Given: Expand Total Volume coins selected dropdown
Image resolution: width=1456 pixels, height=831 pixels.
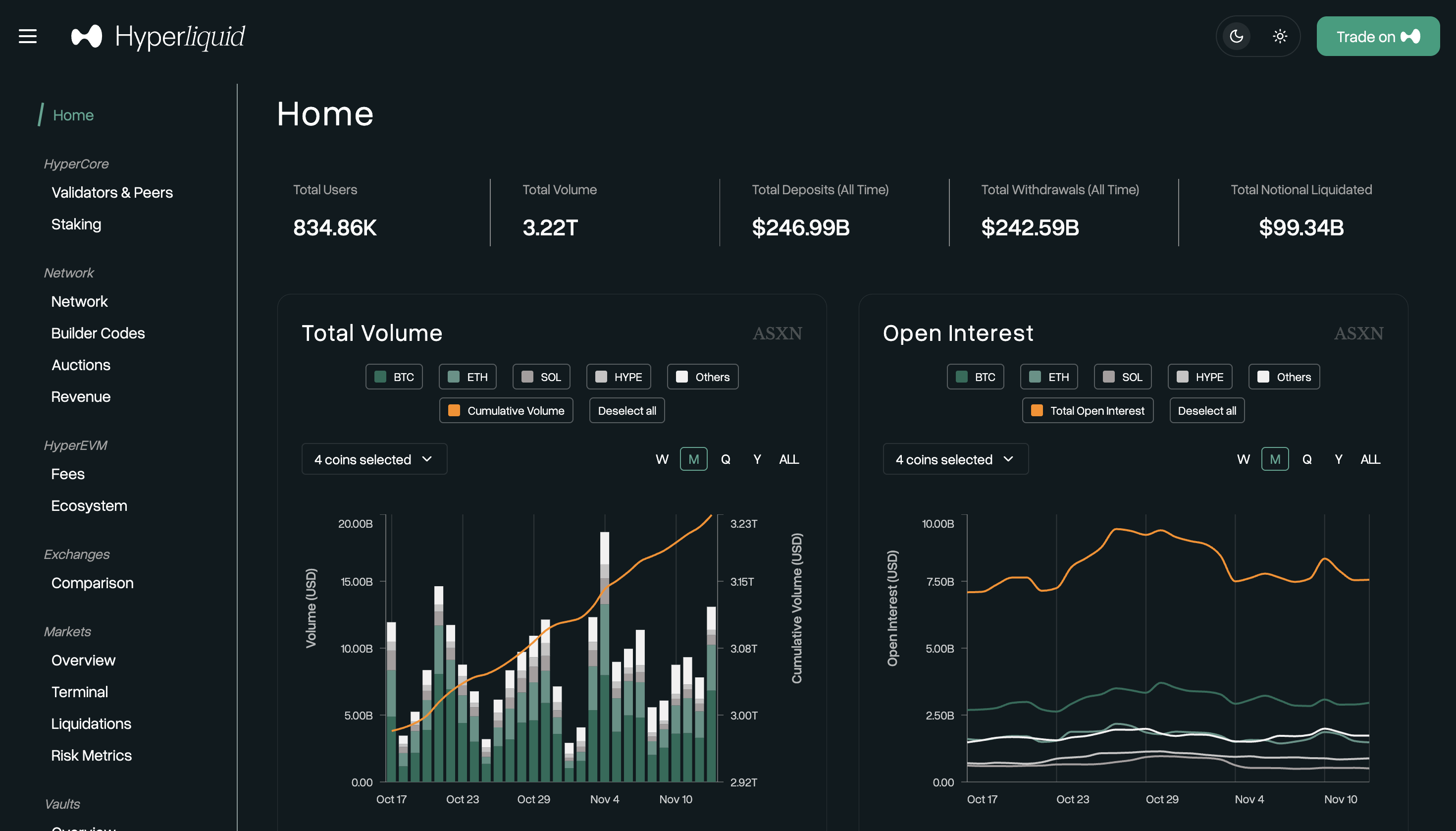Looking at the screenshot, I should click(374, 459).
